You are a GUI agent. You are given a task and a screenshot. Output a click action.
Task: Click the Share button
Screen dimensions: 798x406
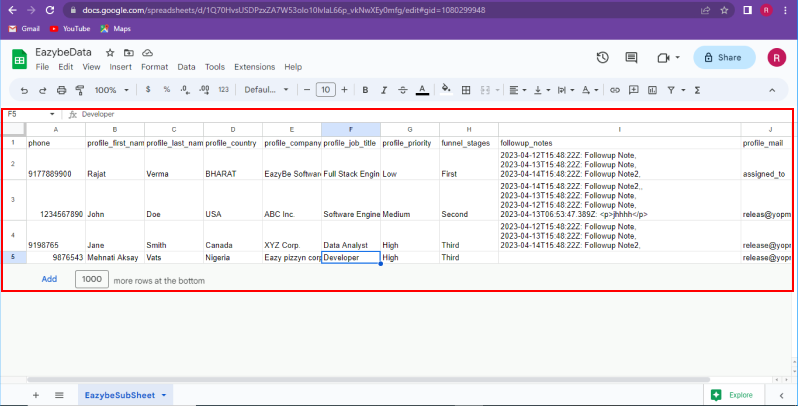pyautogui.click(x=724, y=57)
